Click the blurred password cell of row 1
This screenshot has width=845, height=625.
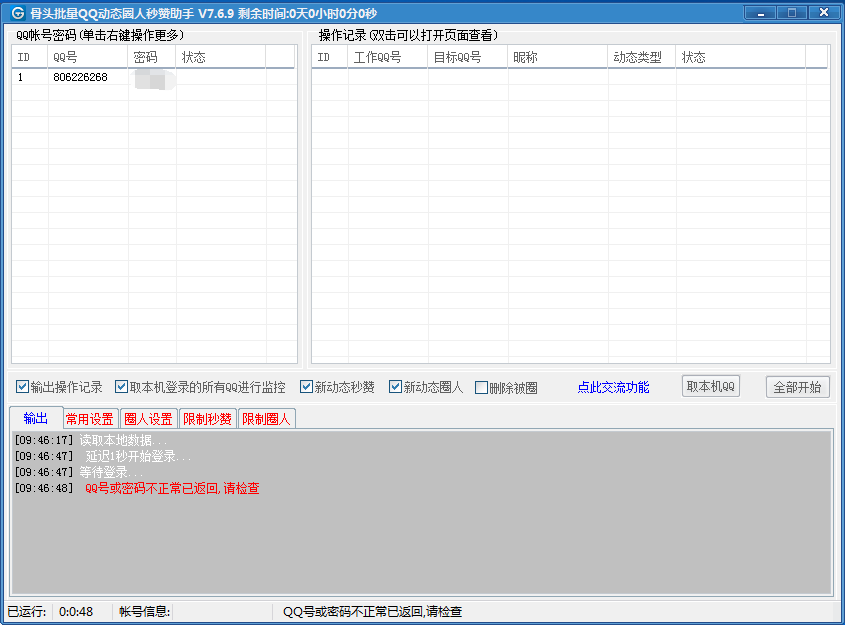point(152,78)
